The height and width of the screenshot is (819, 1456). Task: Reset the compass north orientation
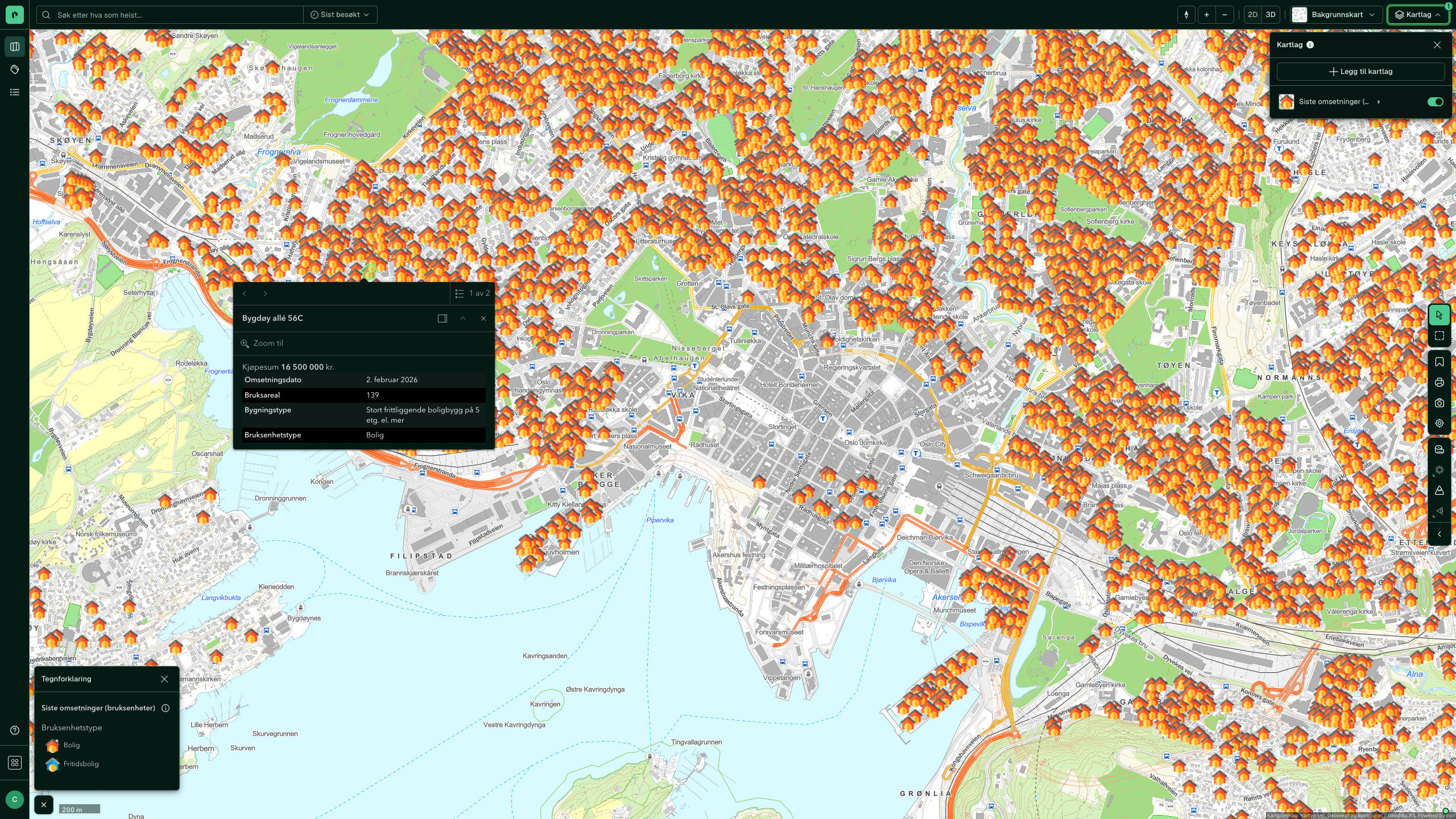[x=1186, y=15]
